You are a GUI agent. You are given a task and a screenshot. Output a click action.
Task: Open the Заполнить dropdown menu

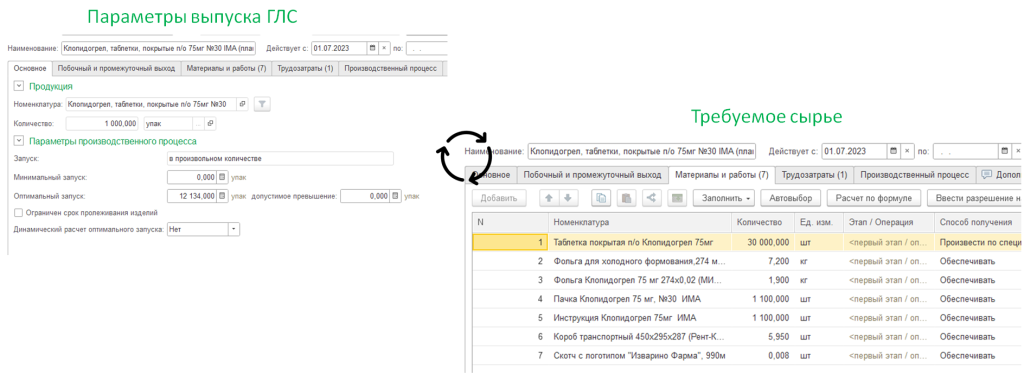coord(724,197)
